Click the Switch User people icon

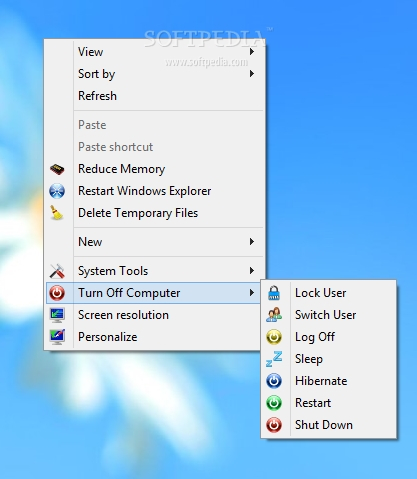tap(274, 315)
